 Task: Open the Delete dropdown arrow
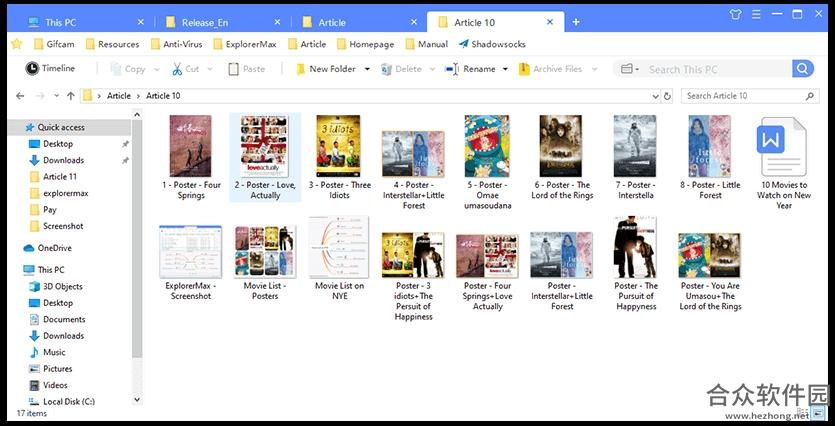pos(432,69)
